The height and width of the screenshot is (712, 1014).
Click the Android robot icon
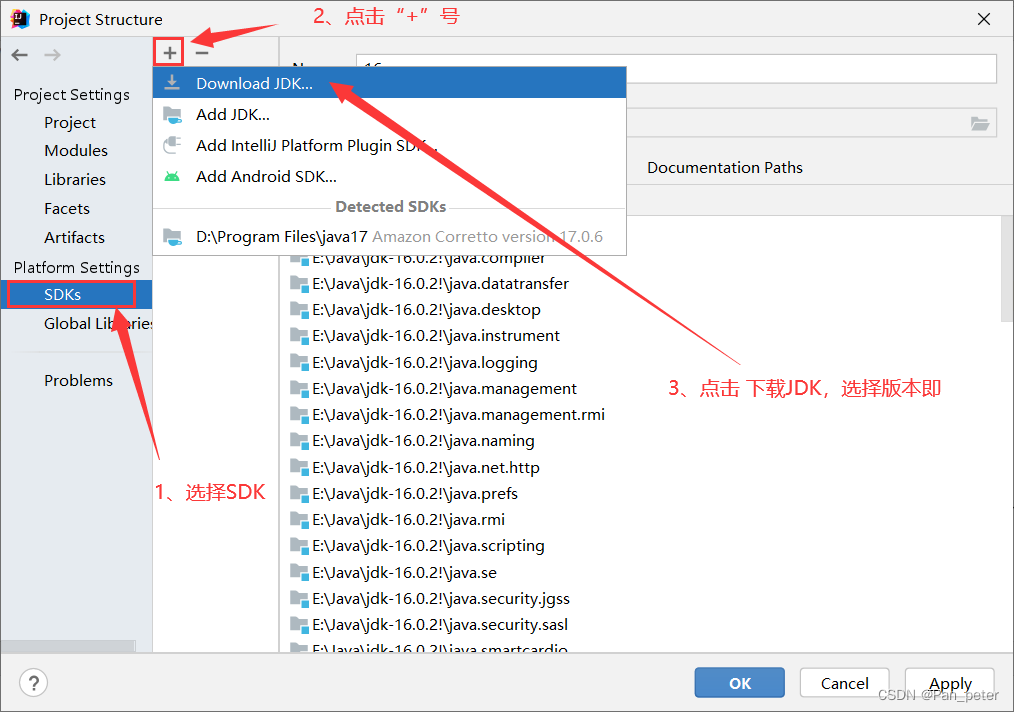coord(172,177)
